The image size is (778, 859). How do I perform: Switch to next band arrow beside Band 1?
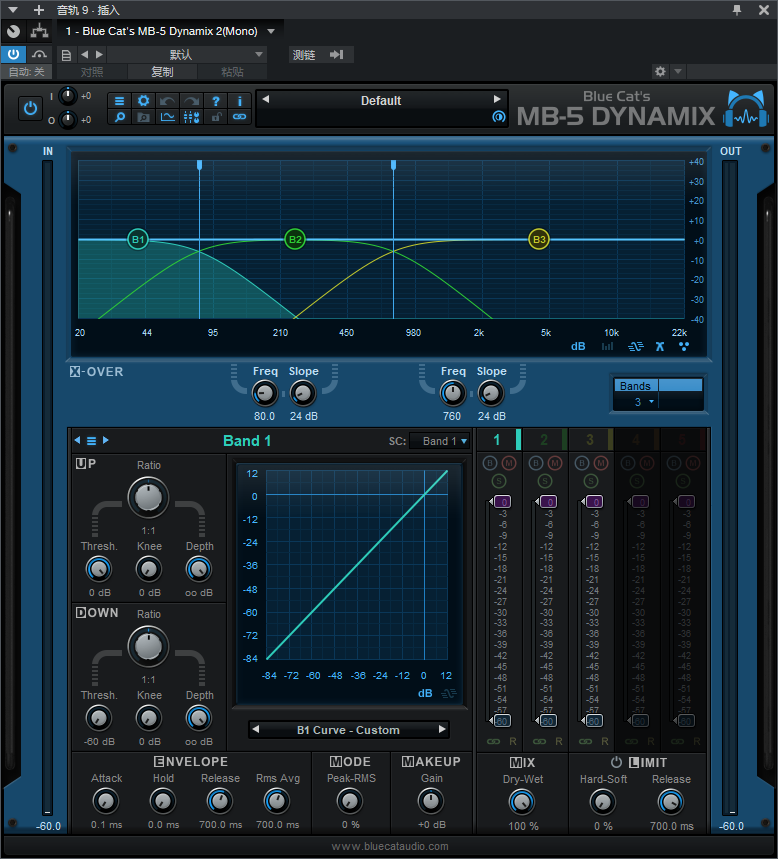[106, 440]
